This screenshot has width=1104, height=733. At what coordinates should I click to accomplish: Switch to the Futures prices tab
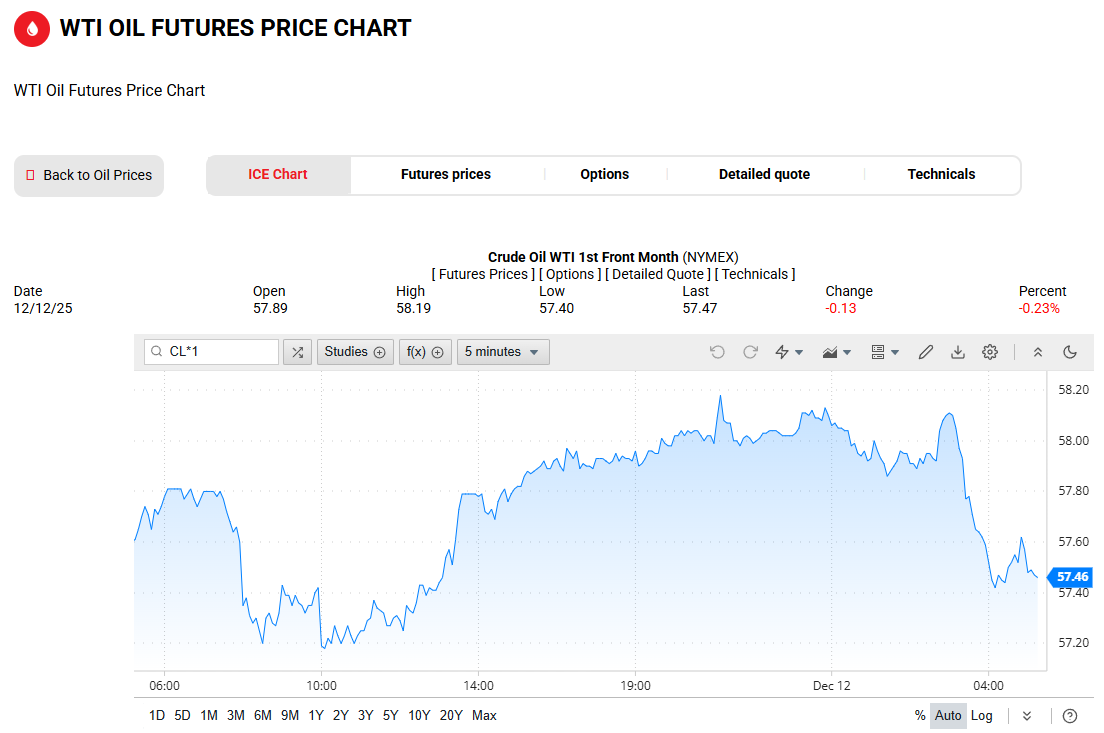pyautogui.click(x=446, y=175)
